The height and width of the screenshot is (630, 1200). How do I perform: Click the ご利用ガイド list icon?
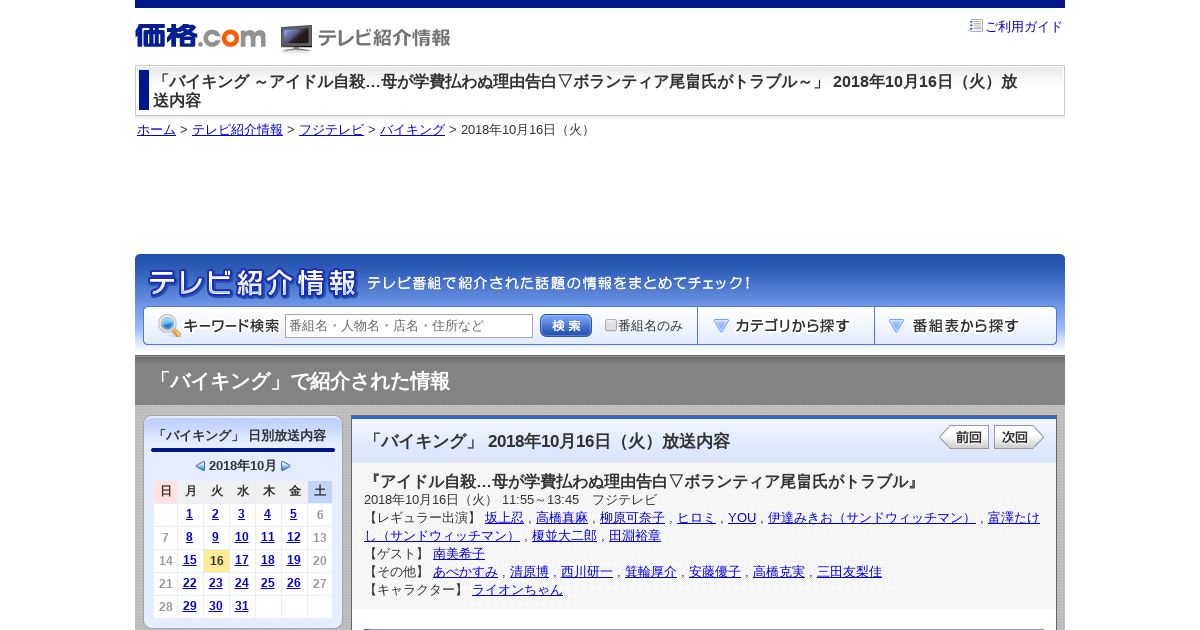pos(976,26)
